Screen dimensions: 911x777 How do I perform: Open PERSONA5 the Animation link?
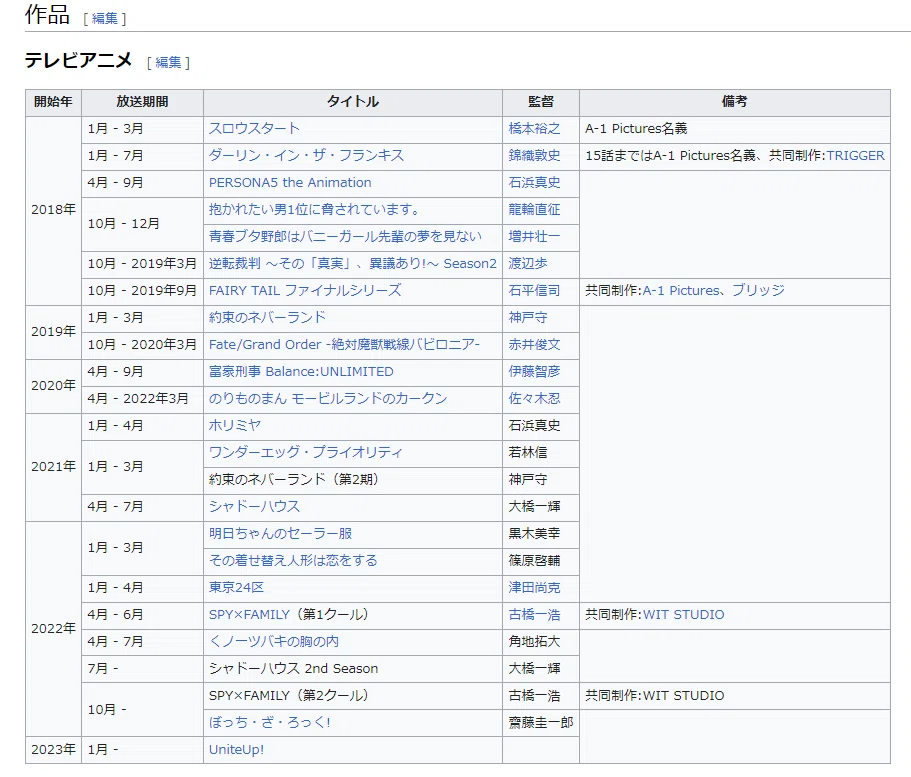pyautogui.click(x=290, y=182)
